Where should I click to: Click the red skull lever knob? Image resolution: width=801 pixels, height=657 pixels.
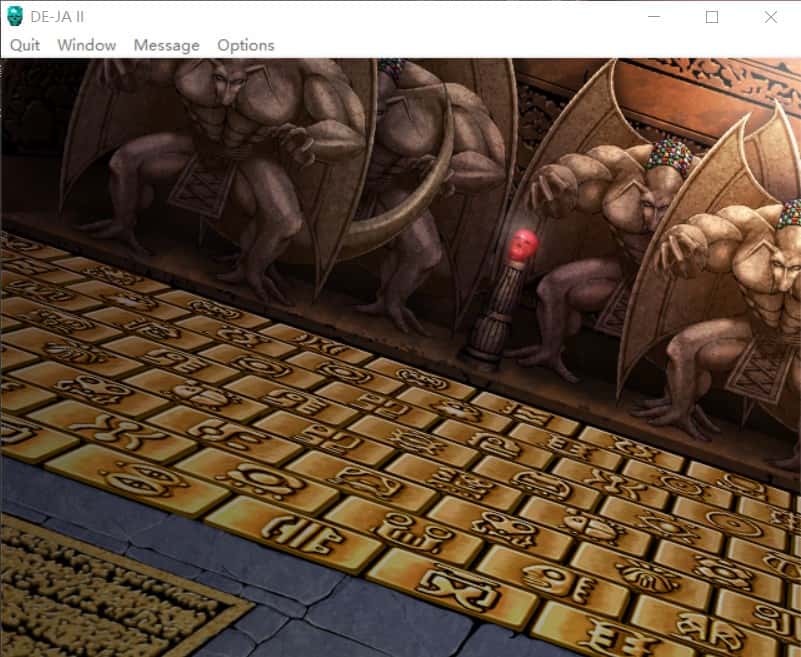pos(523,246)
